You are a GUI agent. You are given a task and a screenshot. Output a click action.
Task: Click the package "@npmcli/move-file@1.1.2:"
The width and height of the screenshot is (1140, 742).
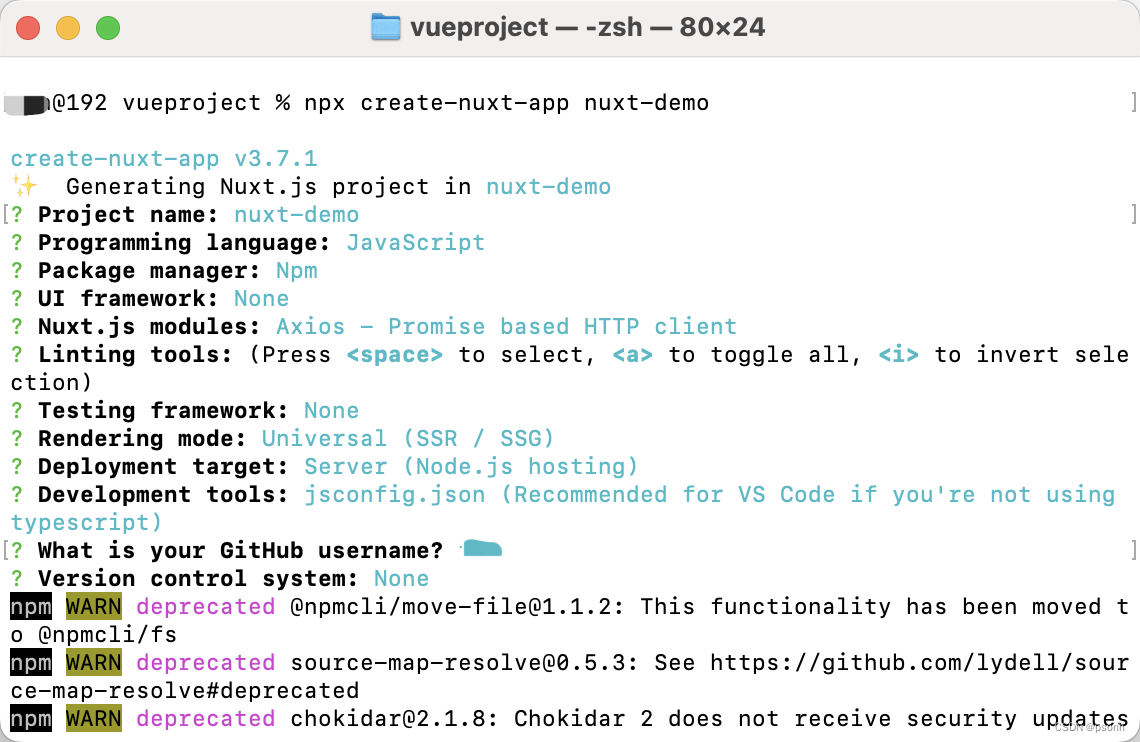(457, 607)
